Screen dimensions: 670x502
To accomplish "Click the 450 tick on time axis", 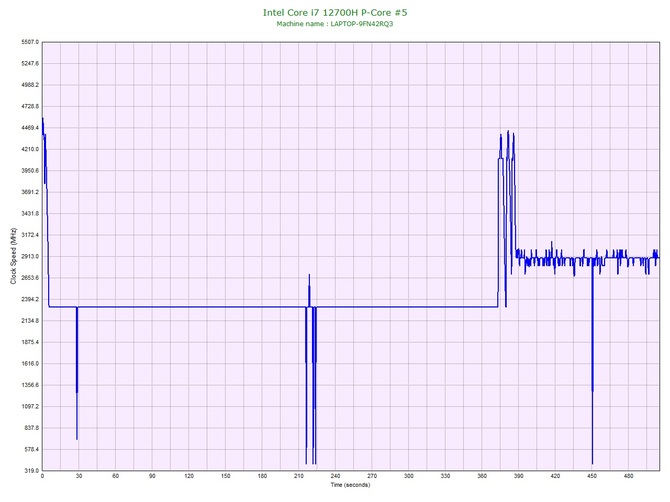I will tap(592, 476).
